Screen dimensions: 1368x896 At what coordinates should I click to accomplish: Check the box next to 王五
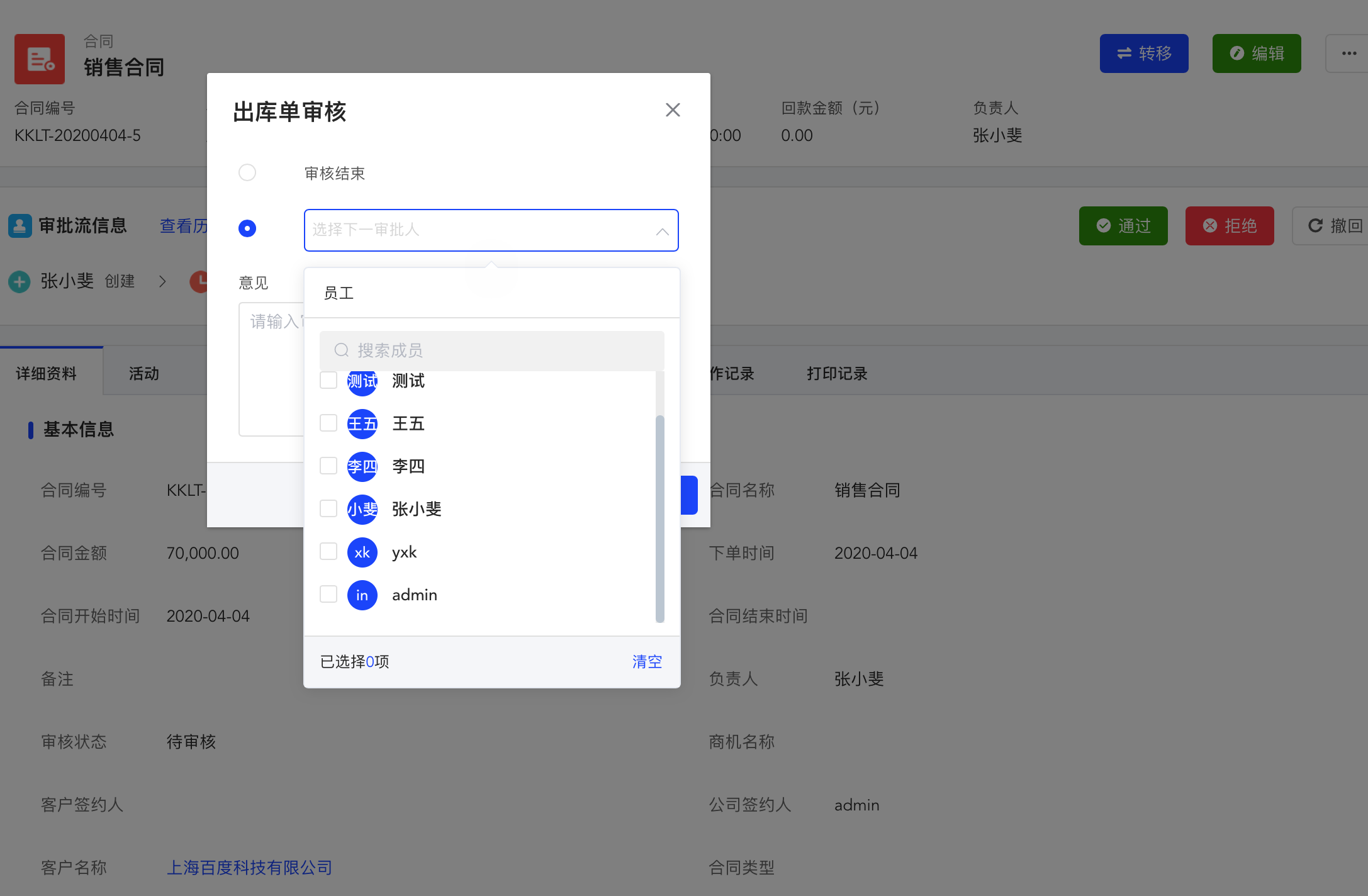pos(328,423)
